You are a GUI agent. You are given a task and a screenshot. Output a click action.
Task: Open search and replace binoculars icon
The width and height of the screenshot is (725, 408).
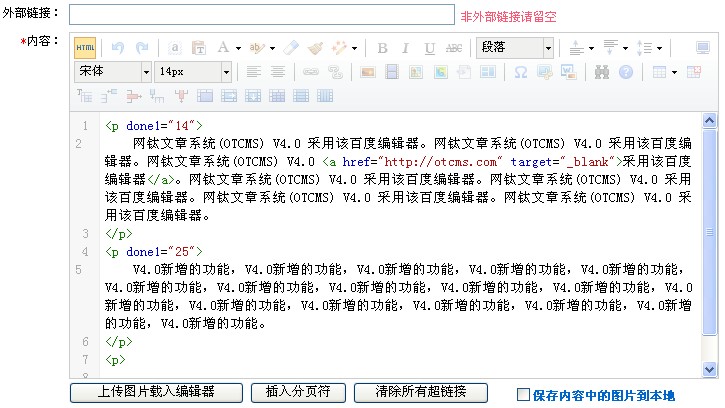tap(602, 72)
